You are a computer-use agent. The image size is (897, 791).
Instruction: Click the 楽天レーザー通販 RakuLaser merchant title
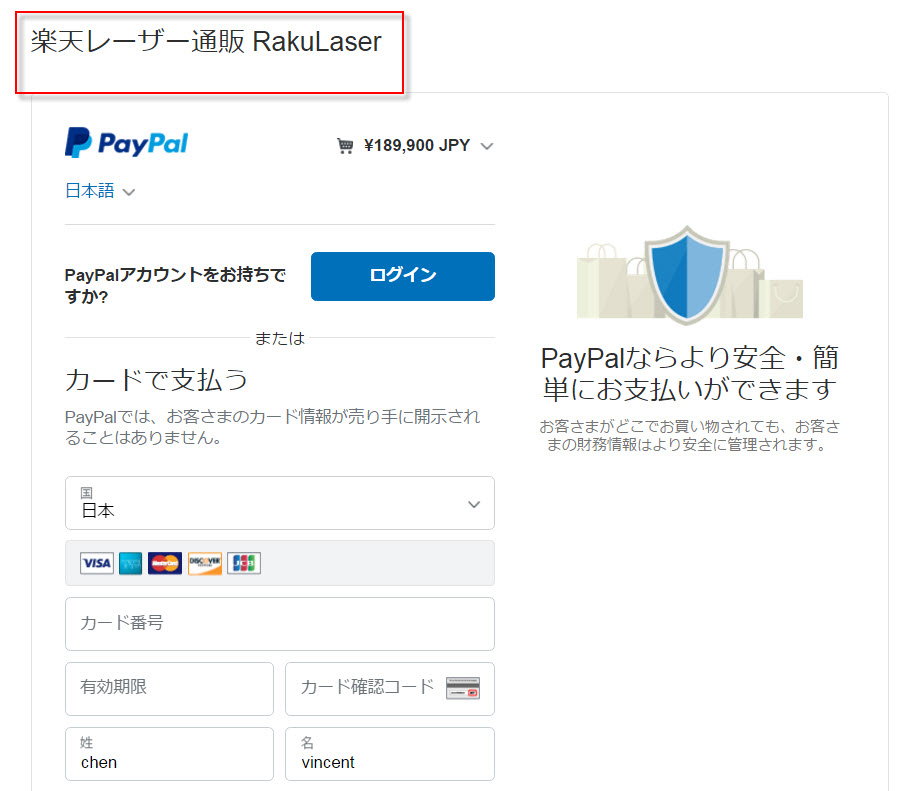(x=206, y=42)
